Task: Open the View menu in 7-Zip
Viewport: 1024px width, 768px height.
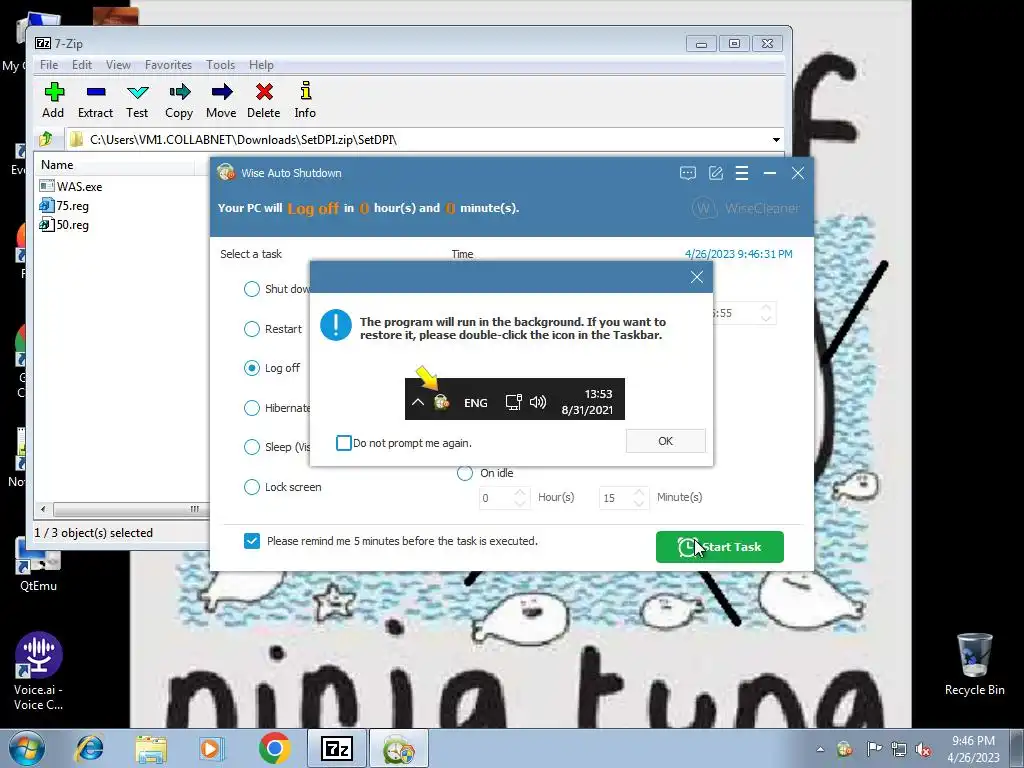Action: click(x=118, y=65)
